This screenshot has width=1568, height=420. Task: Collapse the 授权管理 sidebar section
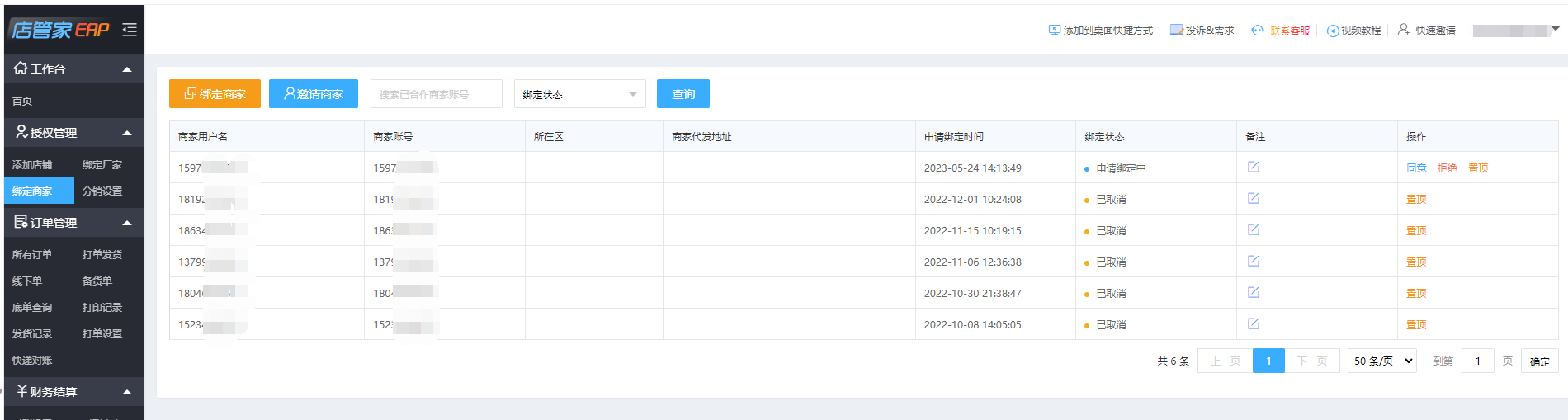click(127, 133)
